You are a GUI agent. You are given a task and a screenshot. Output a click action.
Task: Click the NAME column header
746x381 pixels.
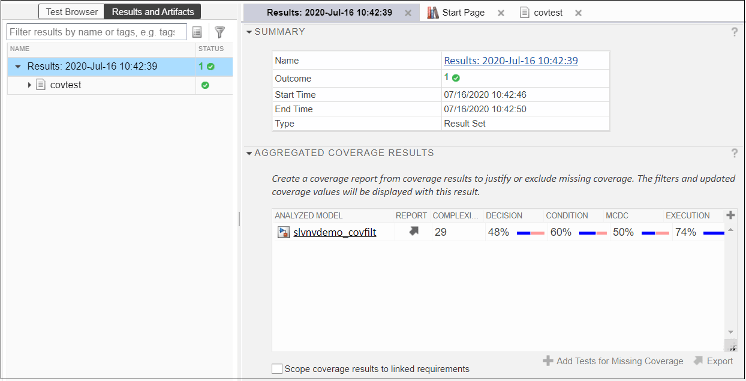click(x=20, y=49)
